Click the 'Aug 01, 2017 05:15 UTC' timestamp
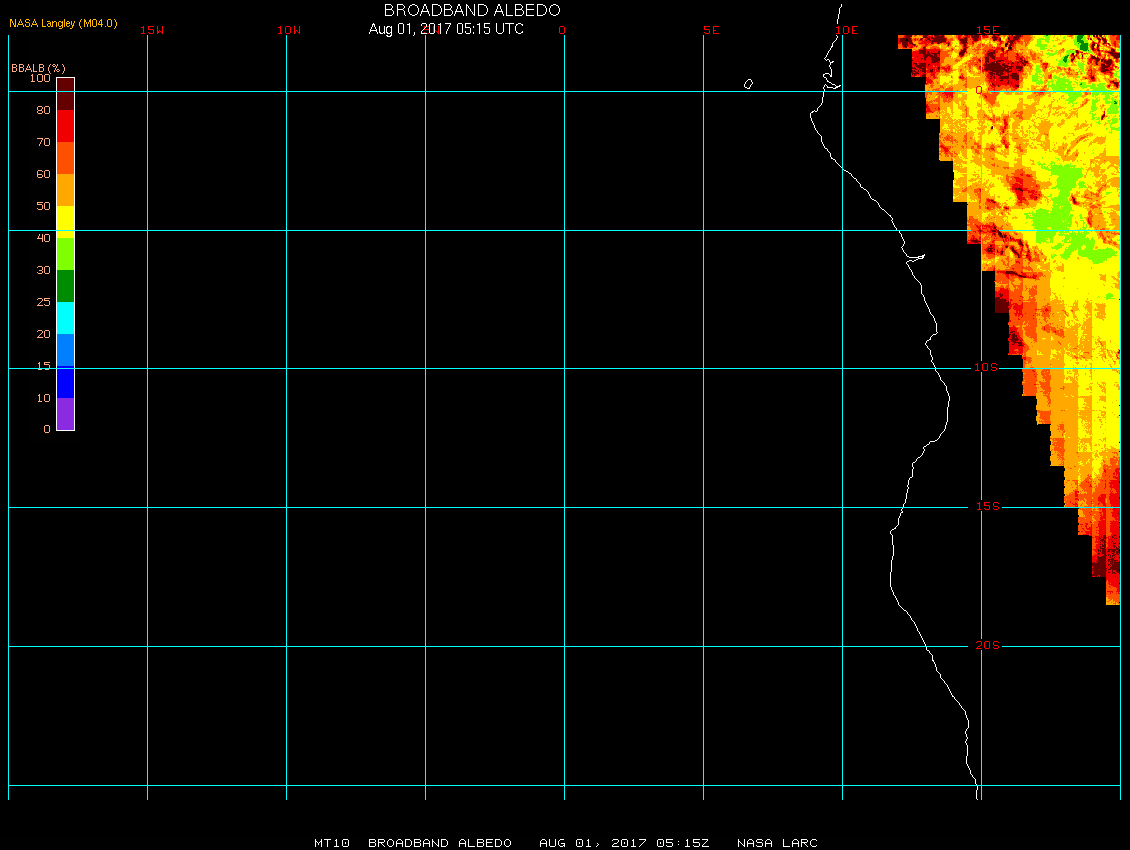1130x850 pixels. (446, 29)
